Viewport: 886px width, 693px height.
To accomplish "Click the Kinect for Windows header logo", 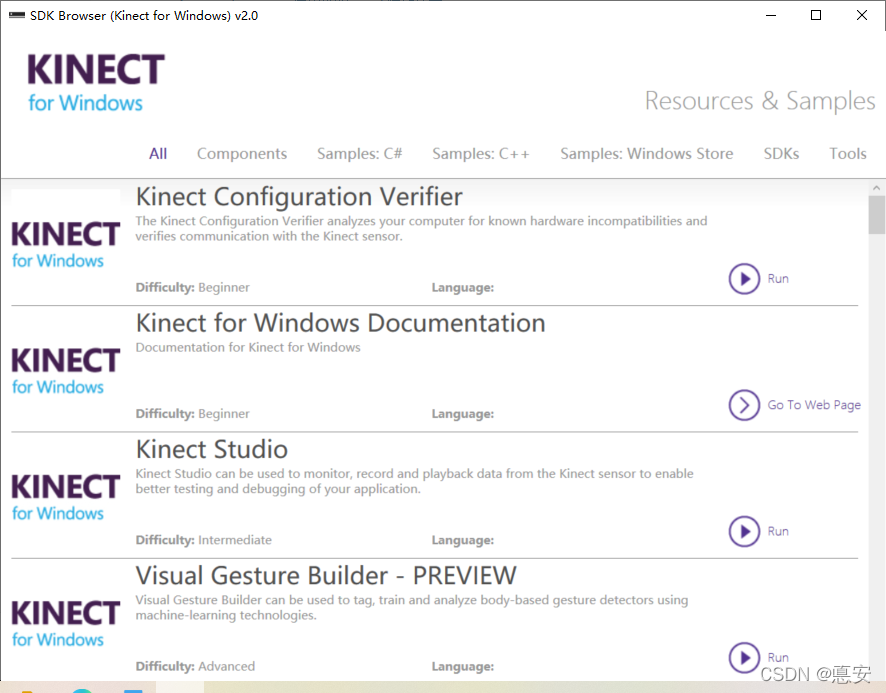I will pyautogui.click(x=96, y=83).
